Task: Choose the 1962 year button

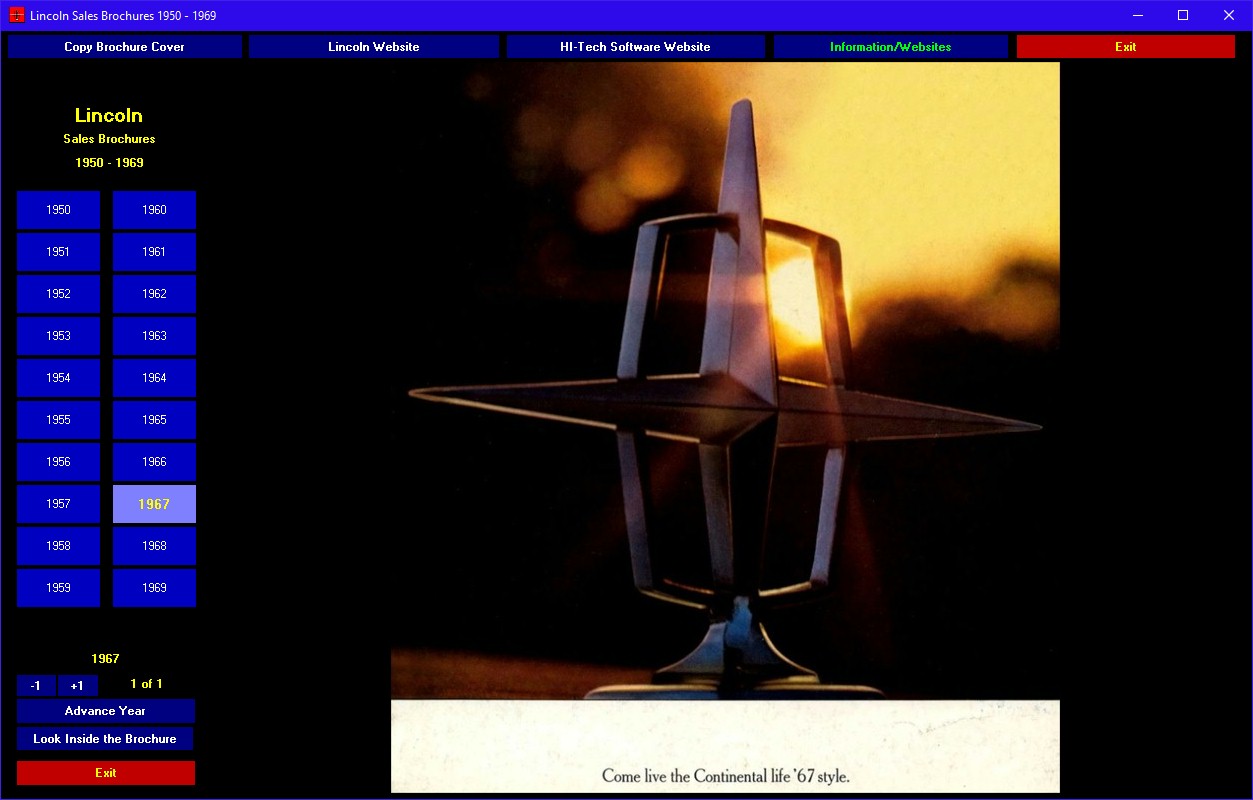Action: (x=154, y=294)
